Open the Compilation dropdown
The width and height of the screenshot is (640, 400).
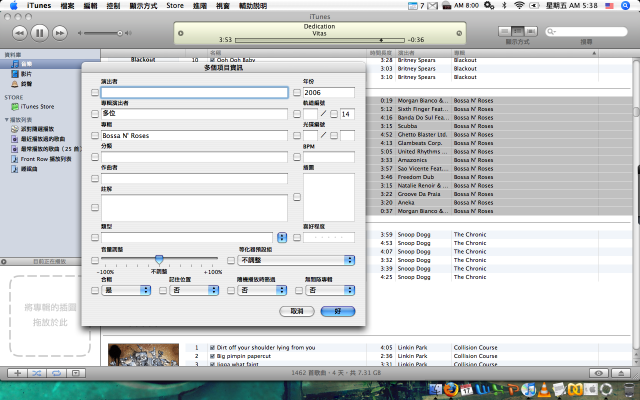[126, 290]
